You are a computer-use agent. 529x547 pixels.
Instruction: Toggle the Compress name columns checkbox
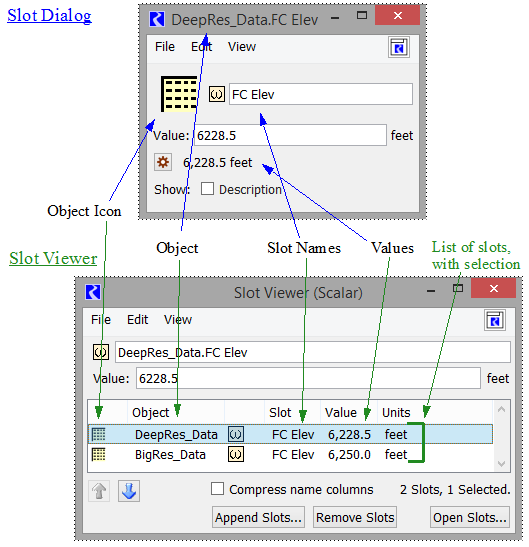click(217, 489)
